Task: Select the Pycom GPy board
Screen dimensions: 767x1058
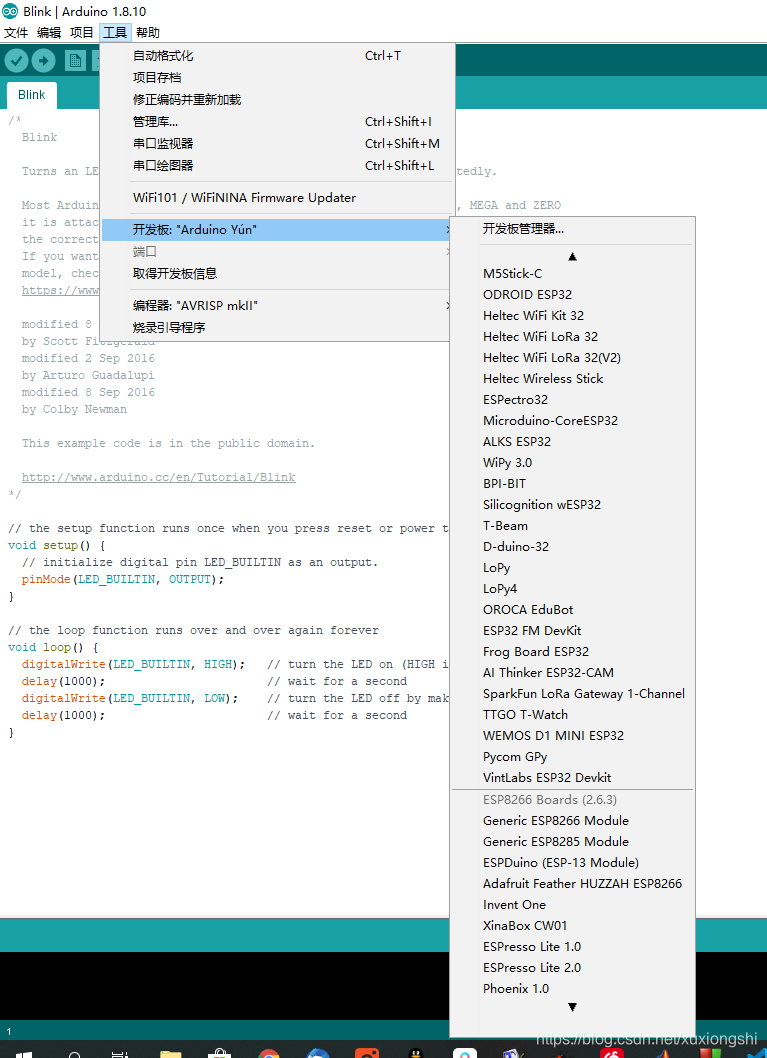Action: tap(573, 757)
